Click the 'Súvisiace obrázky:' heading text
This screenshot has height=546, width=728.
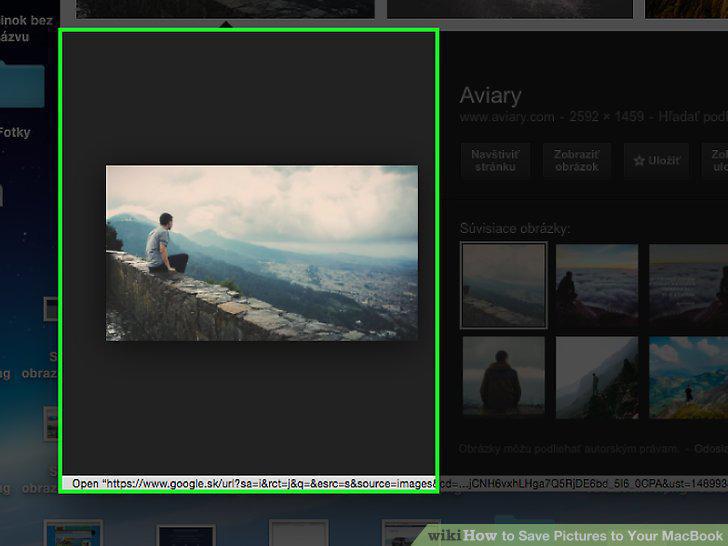[514, 228]
